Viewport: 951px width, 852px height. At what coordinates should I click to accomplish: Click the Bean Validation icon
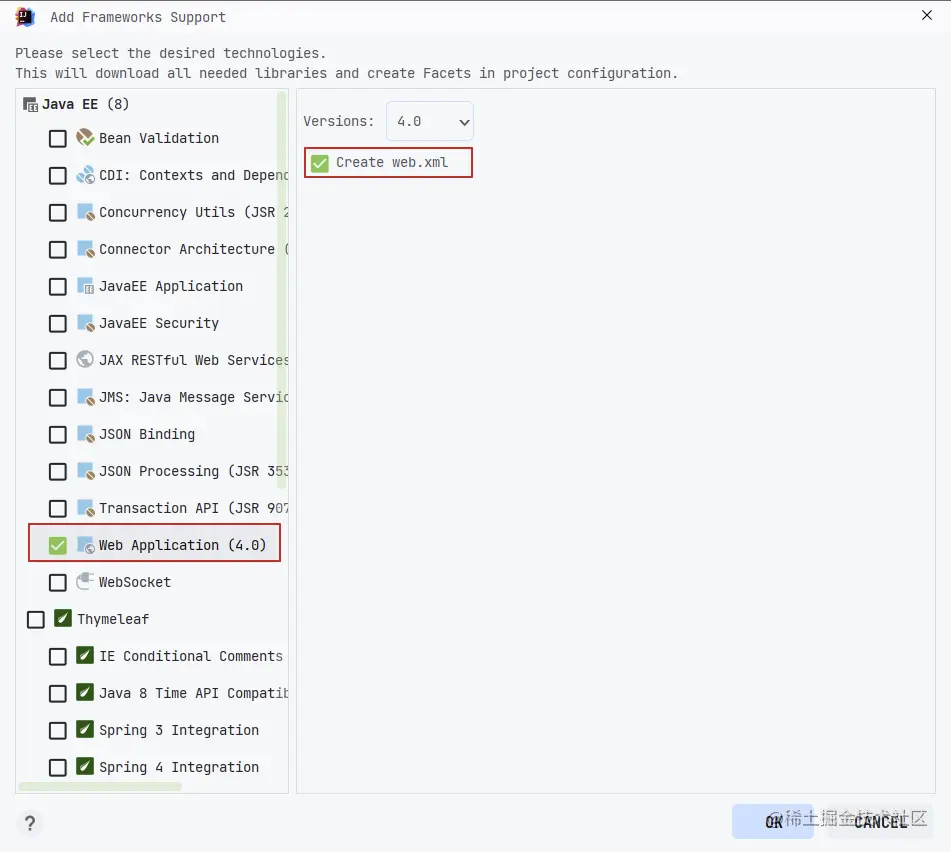pyautogui.click(x=85, y=138)
